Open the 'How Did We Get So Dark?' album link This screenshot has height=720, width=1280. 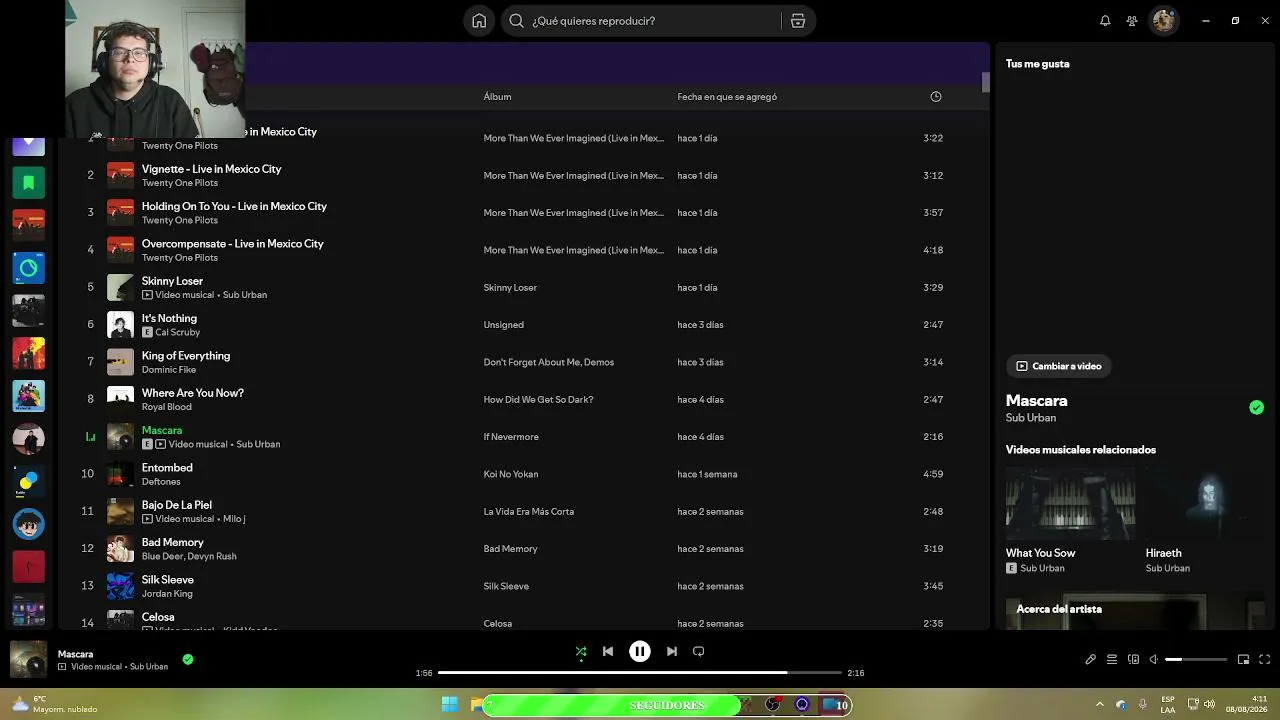pyautogui.click(x=538, y=400)
